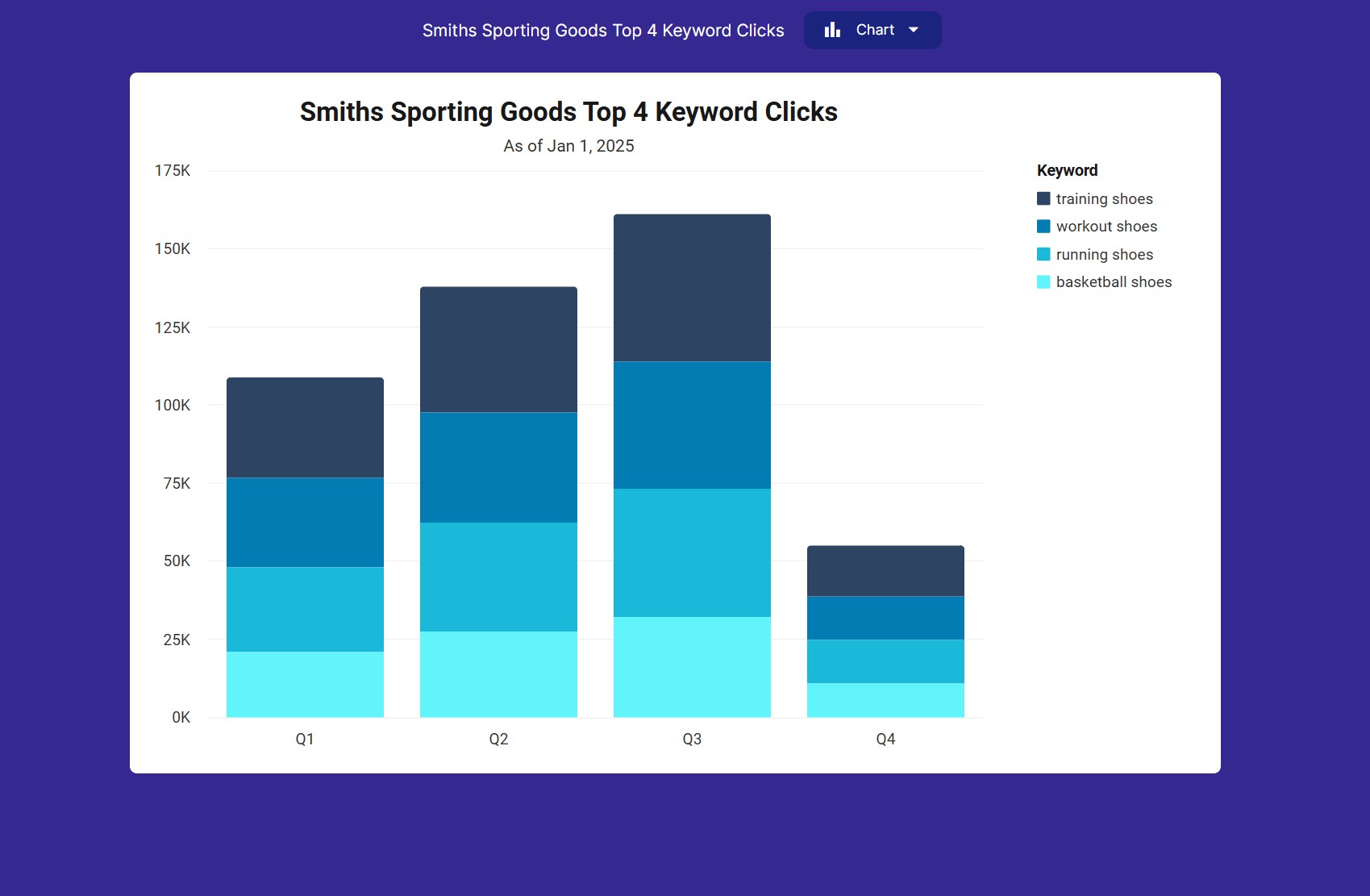Click the Q2 training shoes bar segment
This screenshot has height=896, width=1370.
tap(498, 350)
